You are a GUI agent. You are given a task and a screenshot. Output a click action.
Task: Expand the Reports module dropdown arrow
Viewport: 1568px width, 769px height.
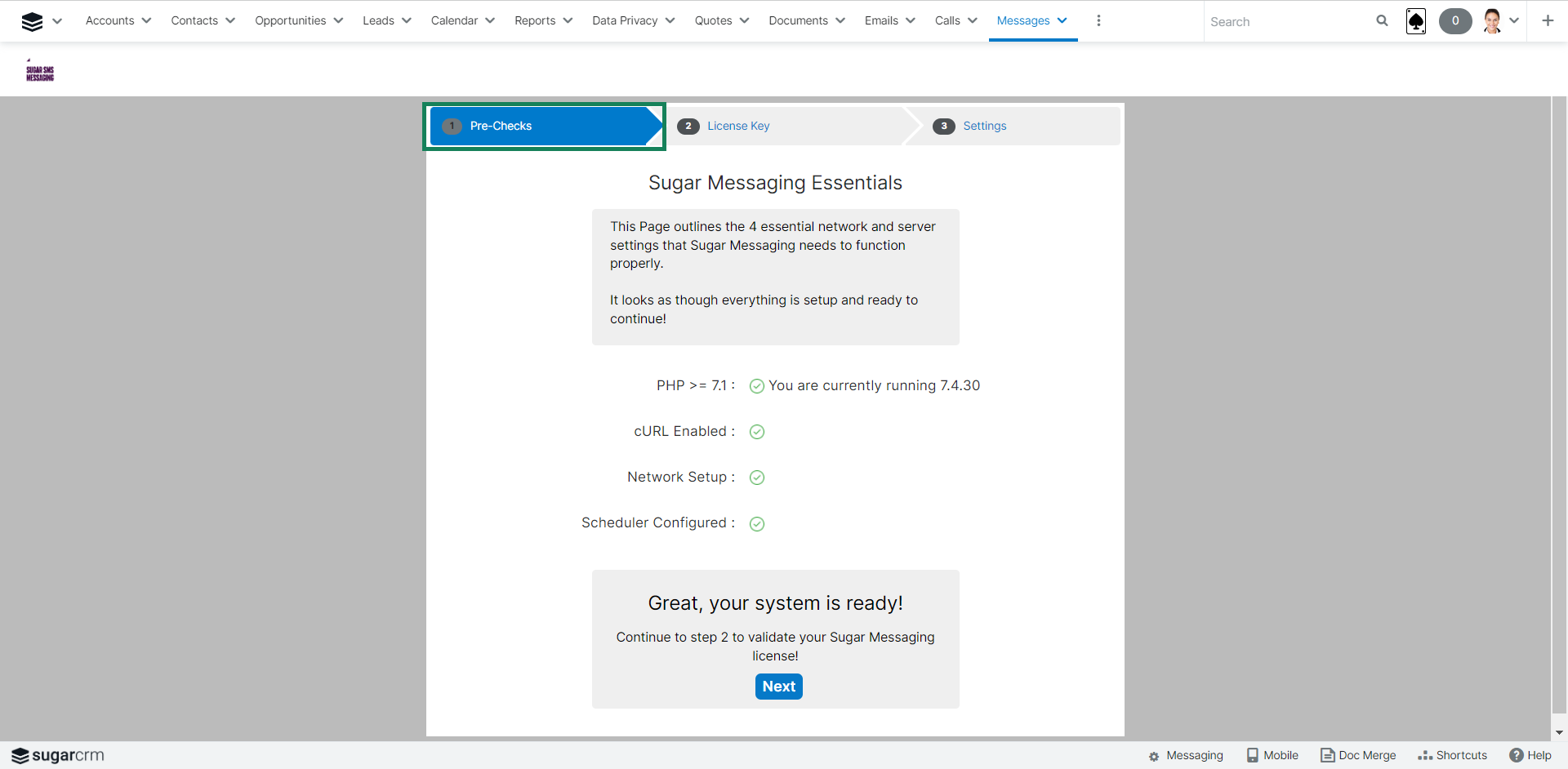568,21
